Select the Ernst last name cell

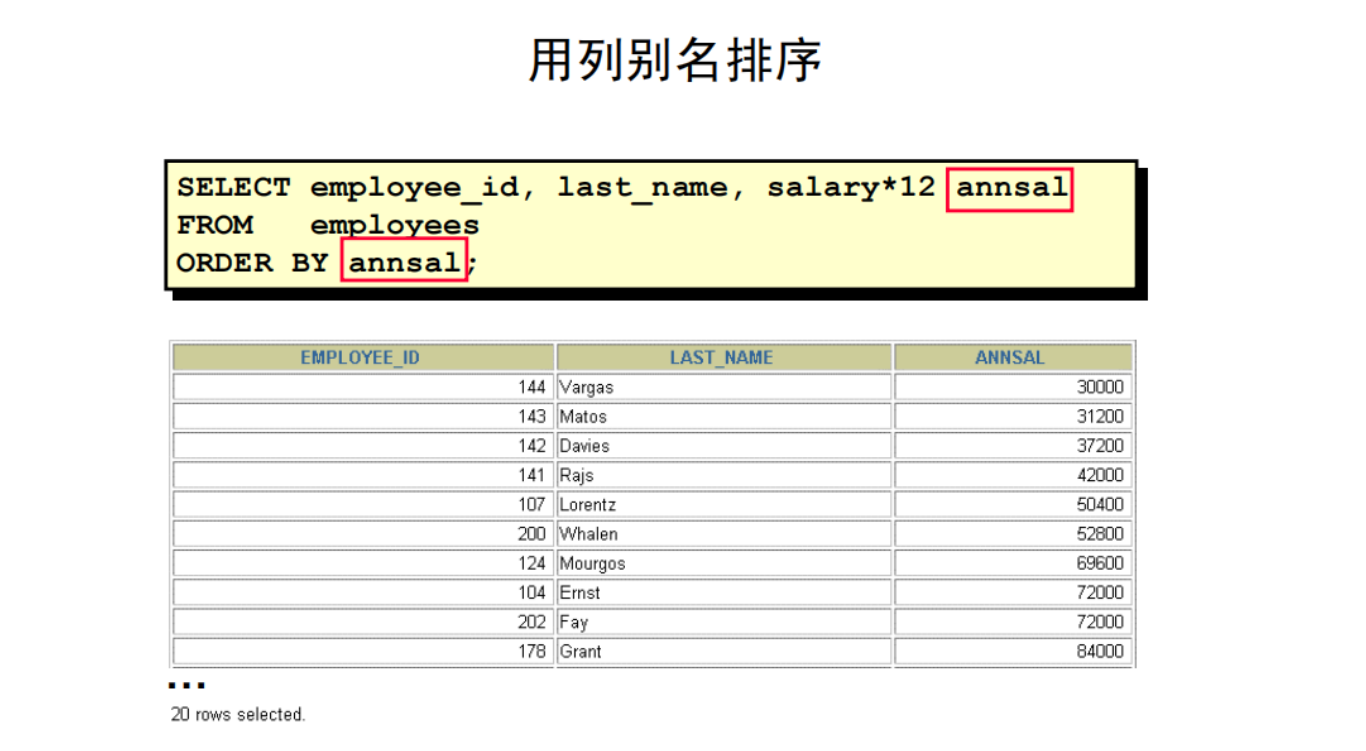coord(580,592)
